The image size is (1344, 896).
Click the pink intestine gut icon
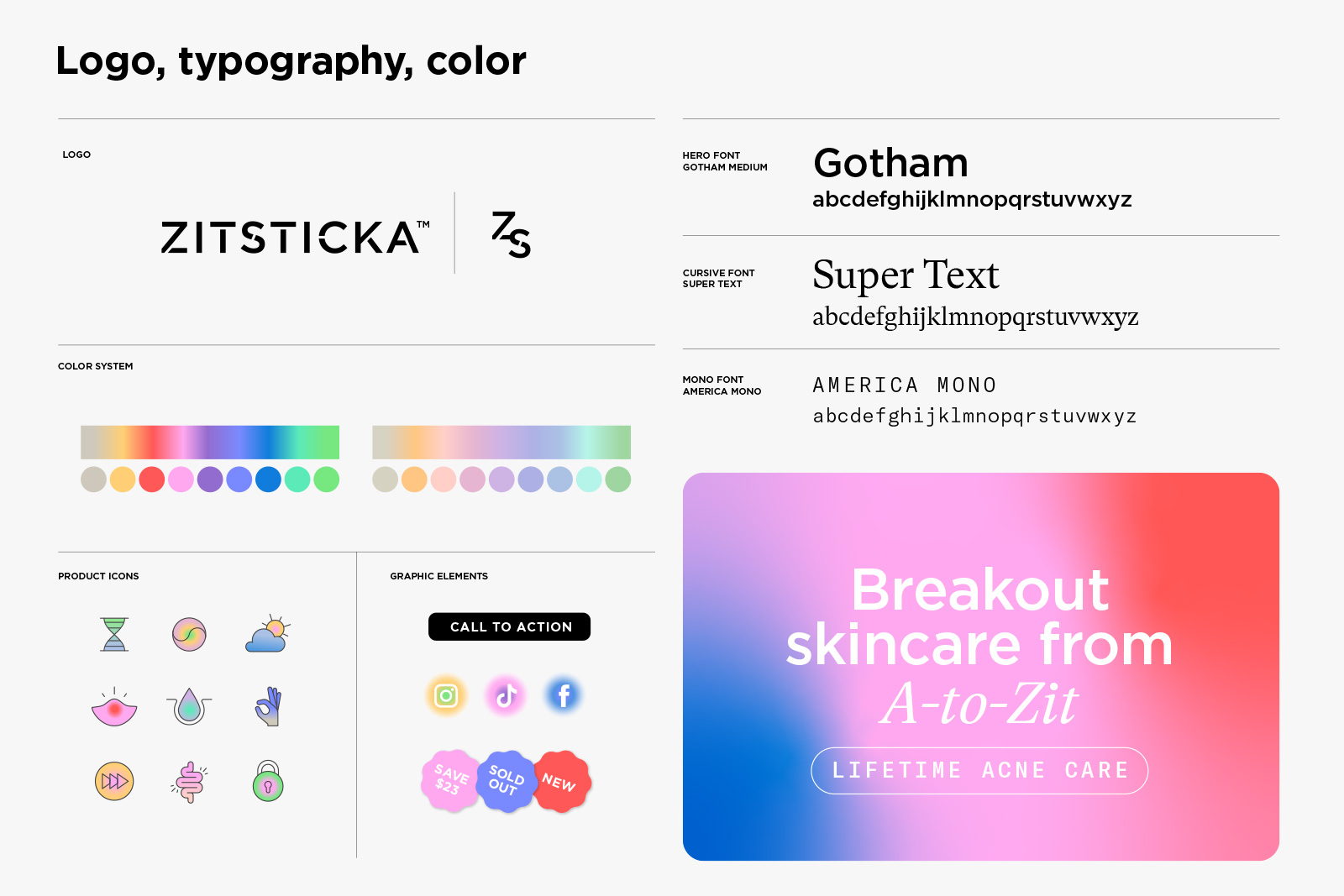coord(190,782)
